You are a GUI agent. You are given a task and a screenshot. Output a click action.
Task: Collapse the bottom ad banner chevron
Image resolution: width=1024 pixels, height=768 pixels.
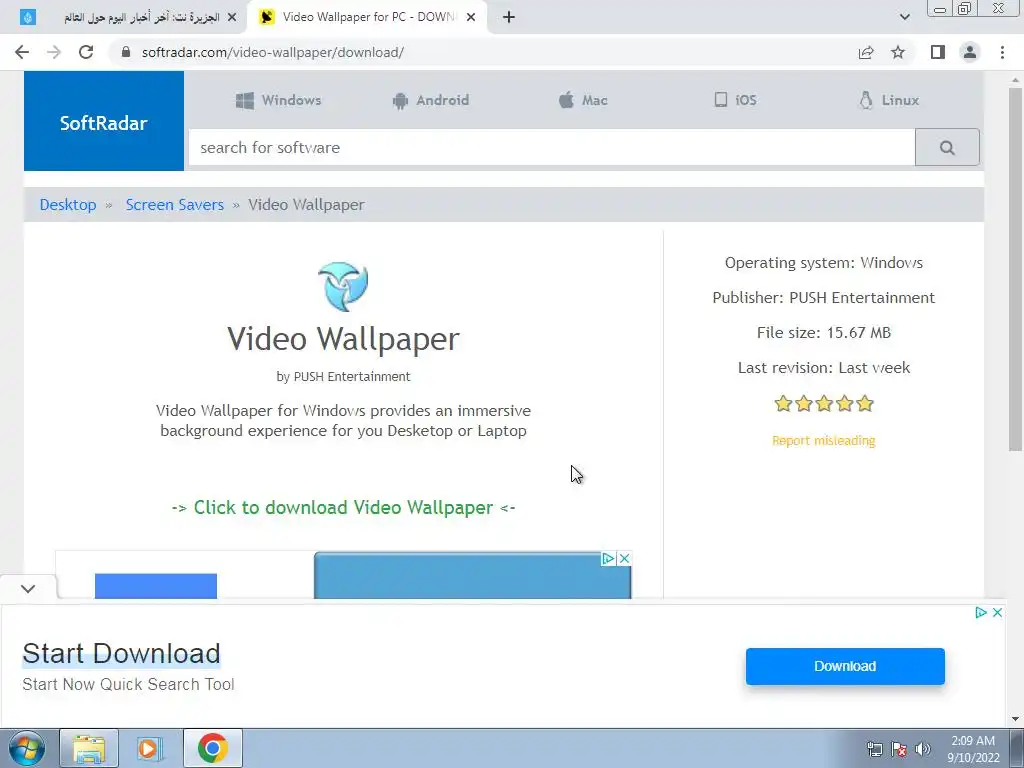tap(28, 588)
